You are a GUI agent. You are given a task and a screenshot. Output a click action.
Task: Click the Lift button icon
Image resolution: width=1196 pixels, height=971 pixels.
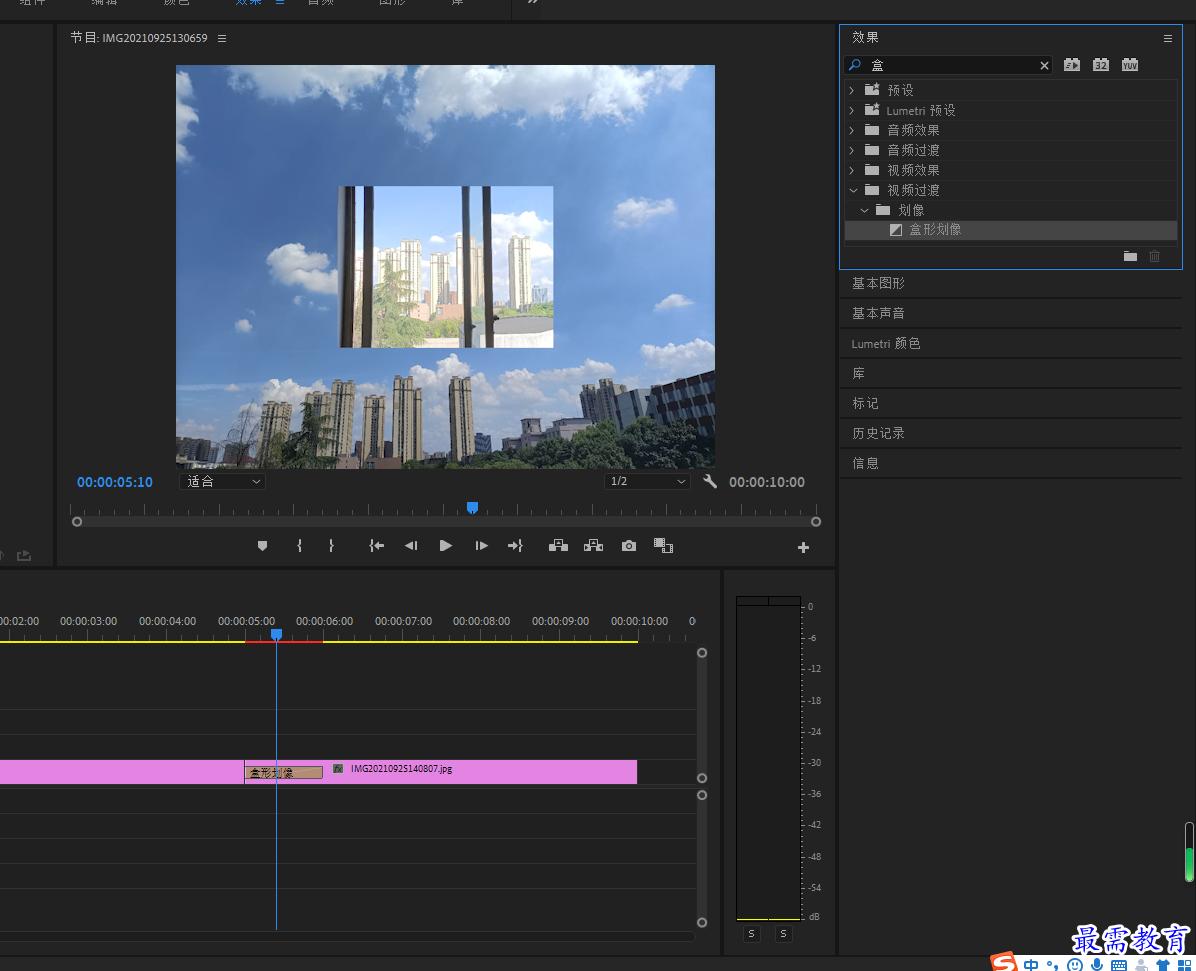click(x=558, y=546)
